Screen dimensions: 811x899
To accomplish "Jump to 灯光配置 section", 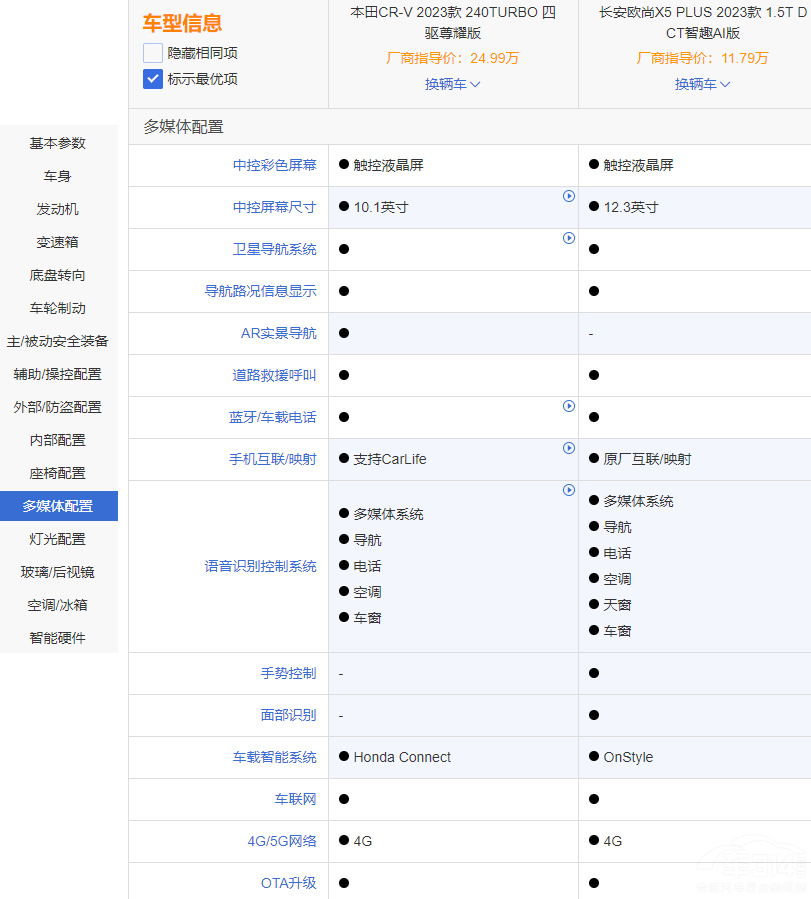I will pos(58,539).
